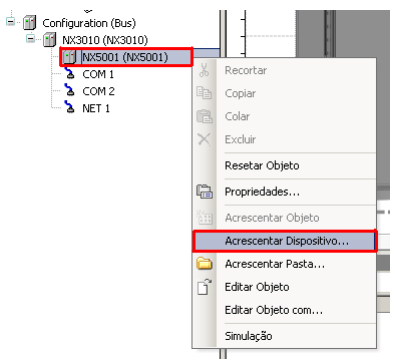Select the COM 2 tree item label

98,91
